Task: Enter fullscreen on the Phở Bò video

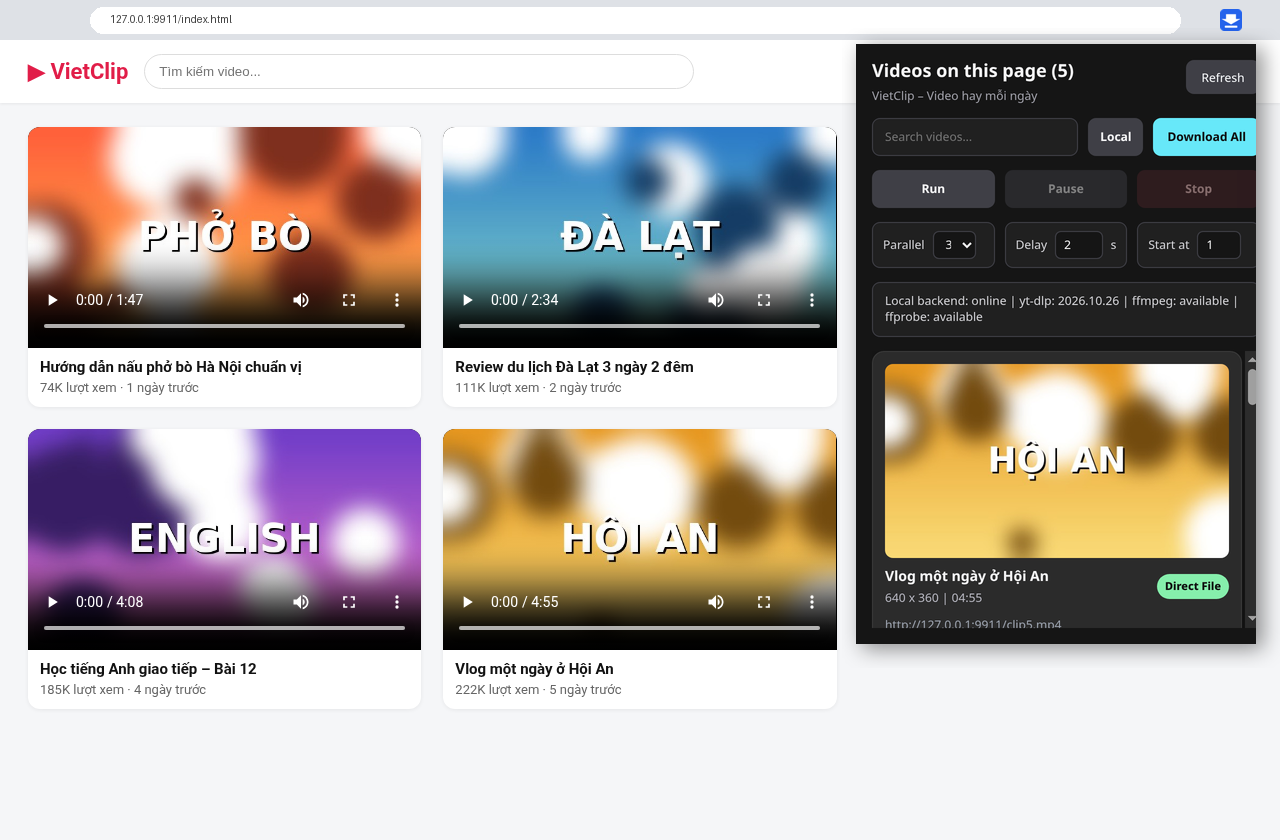Action: (x=349, y=300)
